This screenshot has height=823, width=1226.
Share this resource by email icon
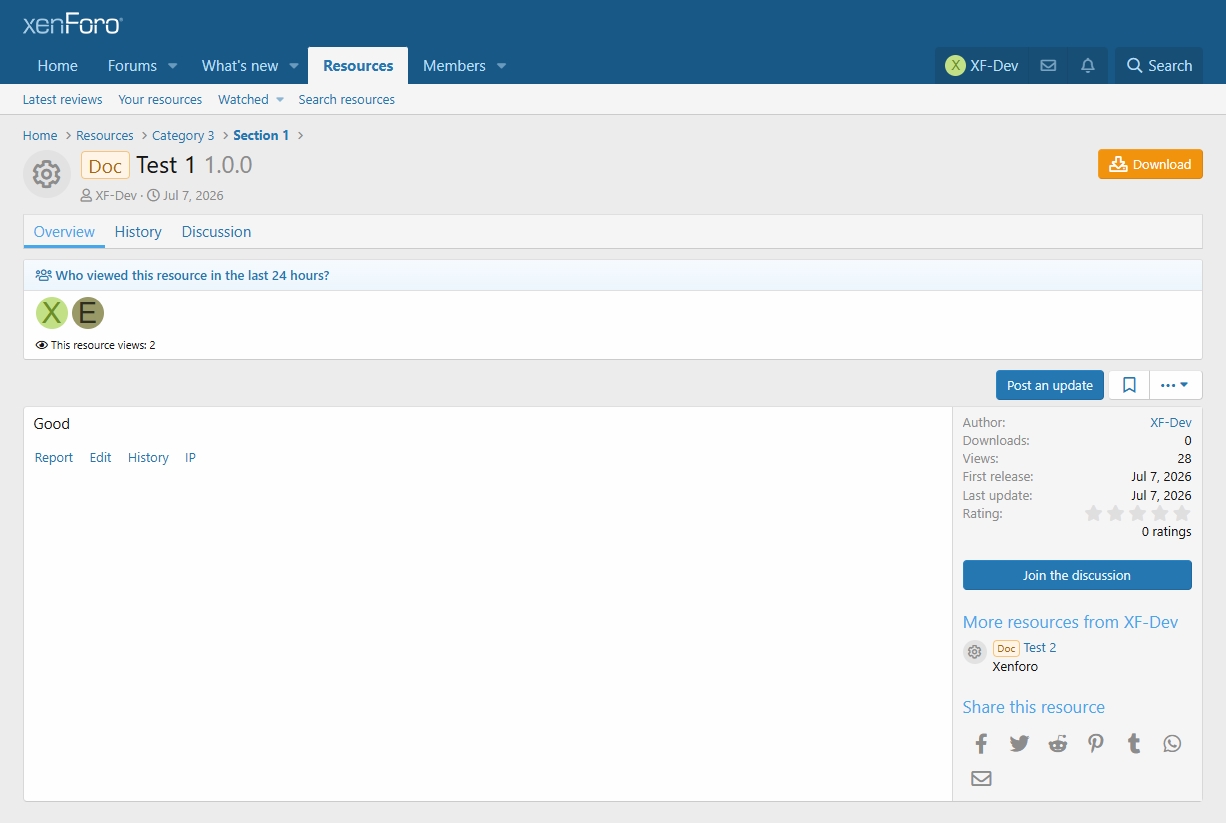pos(981,778)
